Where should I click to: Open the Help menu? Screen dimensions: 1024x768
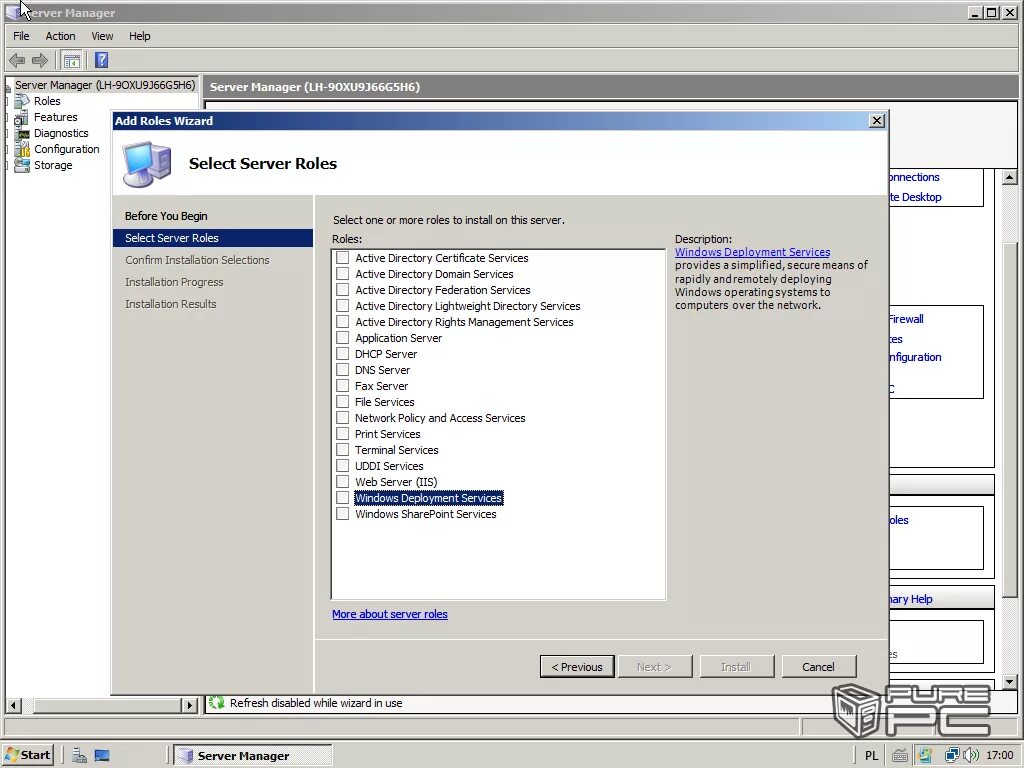coord(139,36)
